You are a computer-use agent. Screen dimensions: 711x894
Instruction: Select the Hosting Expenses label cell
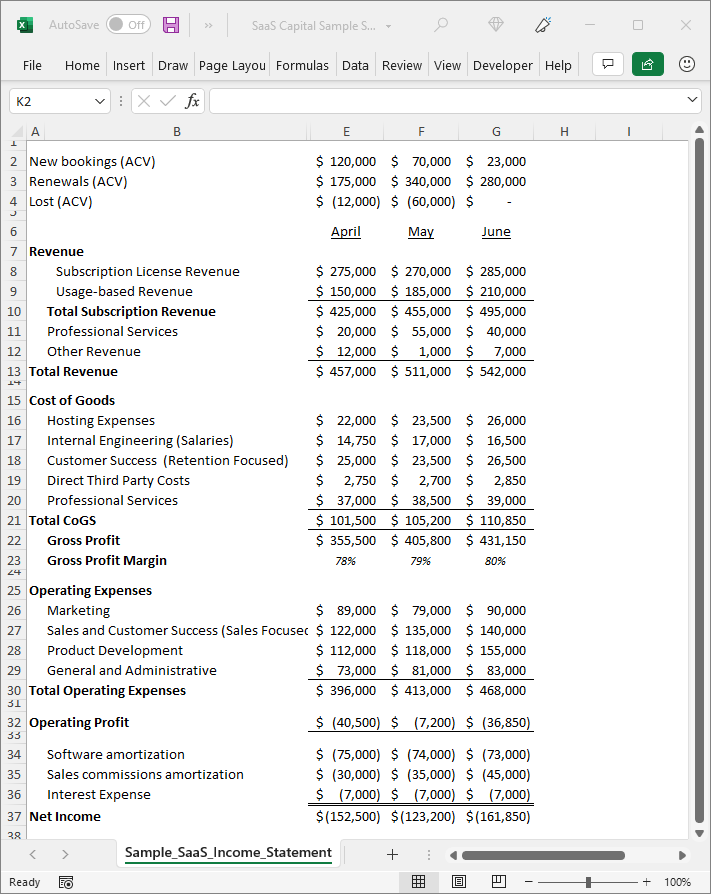coord(101,421)
